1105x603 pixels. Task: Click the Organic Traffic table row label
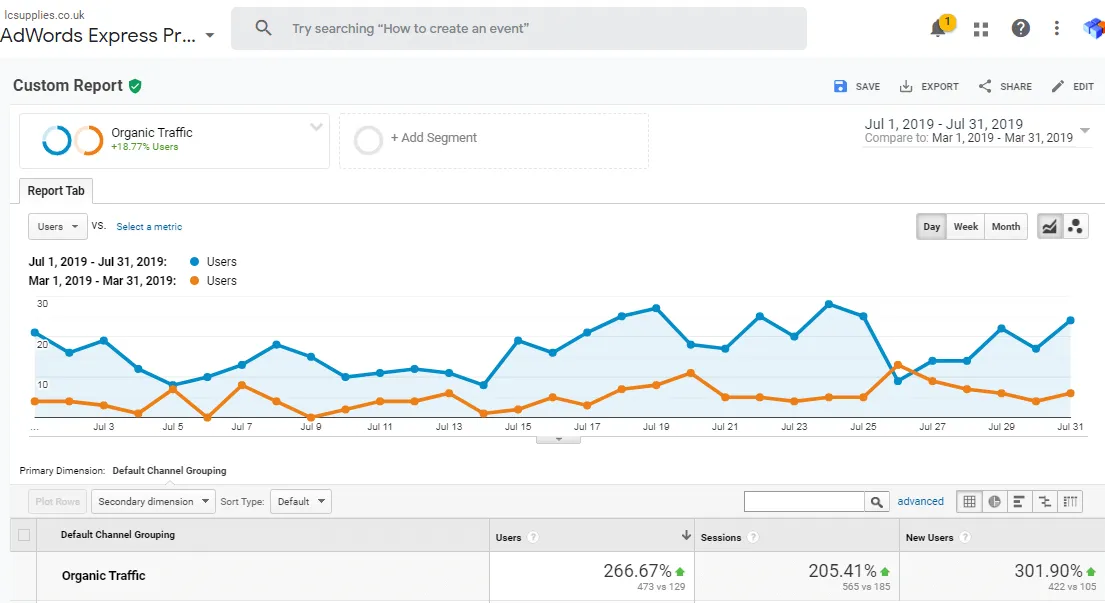coord(104,576)
